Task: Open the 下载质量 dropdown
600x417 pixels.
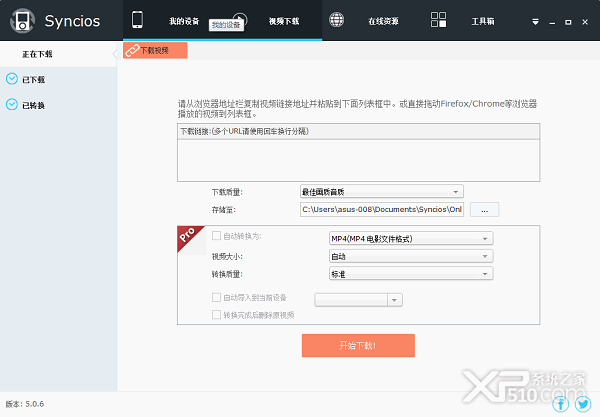Action: (382, 192)
